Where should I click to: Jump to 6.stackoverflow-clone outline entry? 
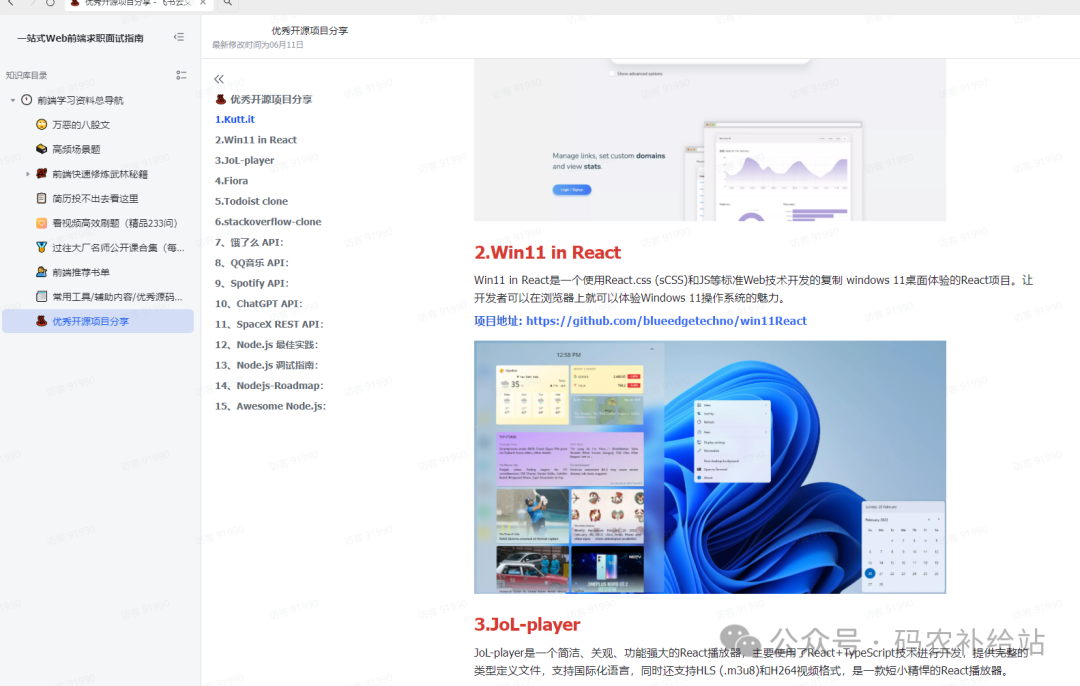(x=268, y=222)
